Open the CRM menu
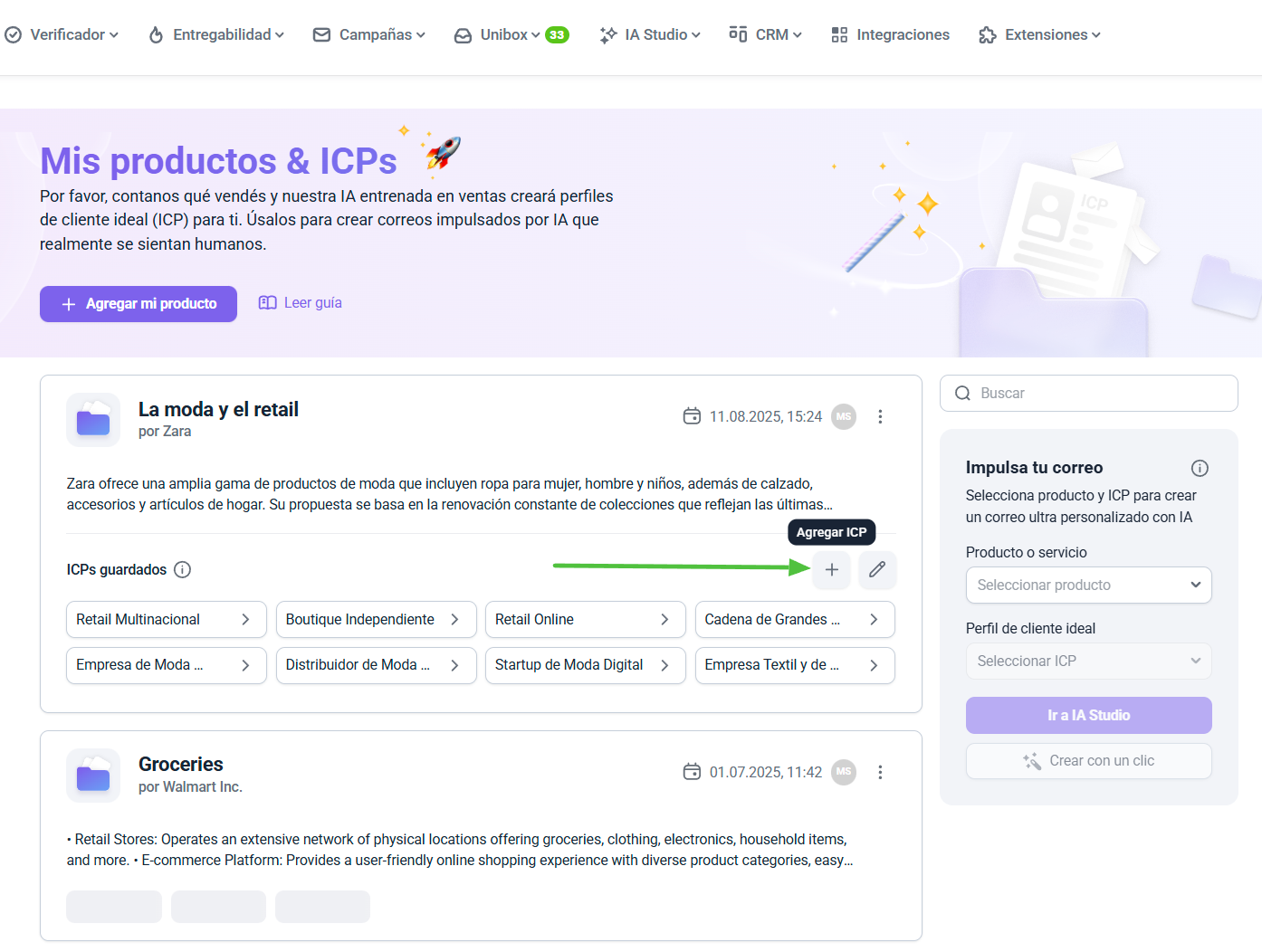1262x952 pixels. (765, 34)
